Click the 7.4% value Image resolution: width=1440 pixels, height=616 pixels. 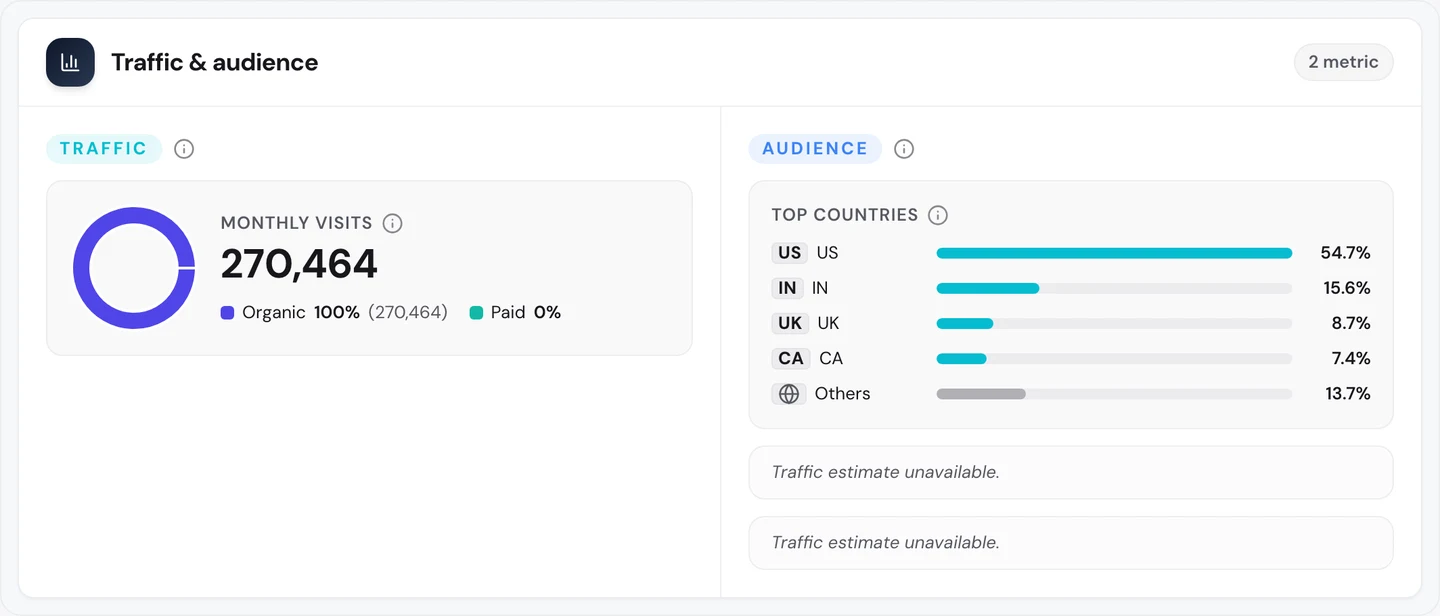point(1350,358)
